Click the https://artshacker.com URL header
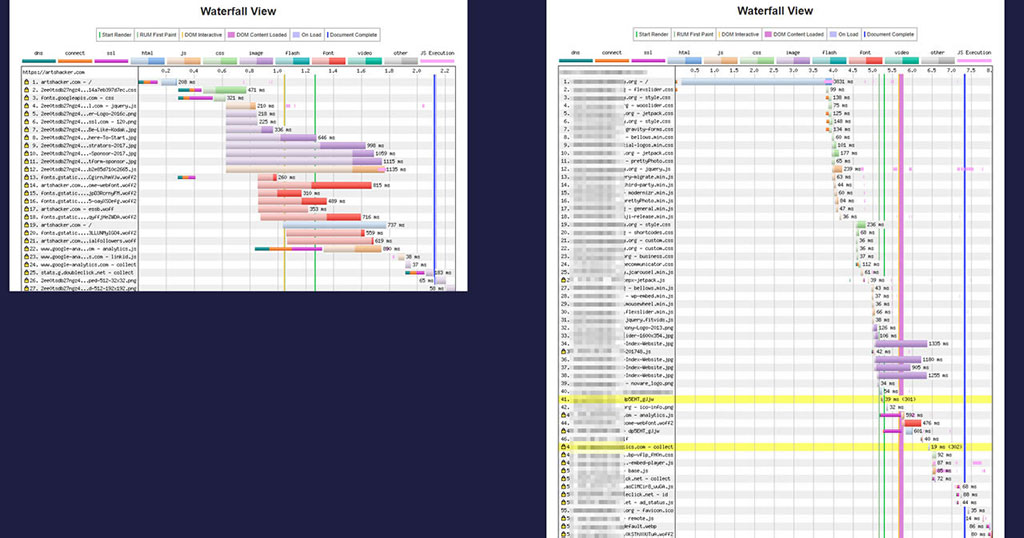 tap(54, 72)
